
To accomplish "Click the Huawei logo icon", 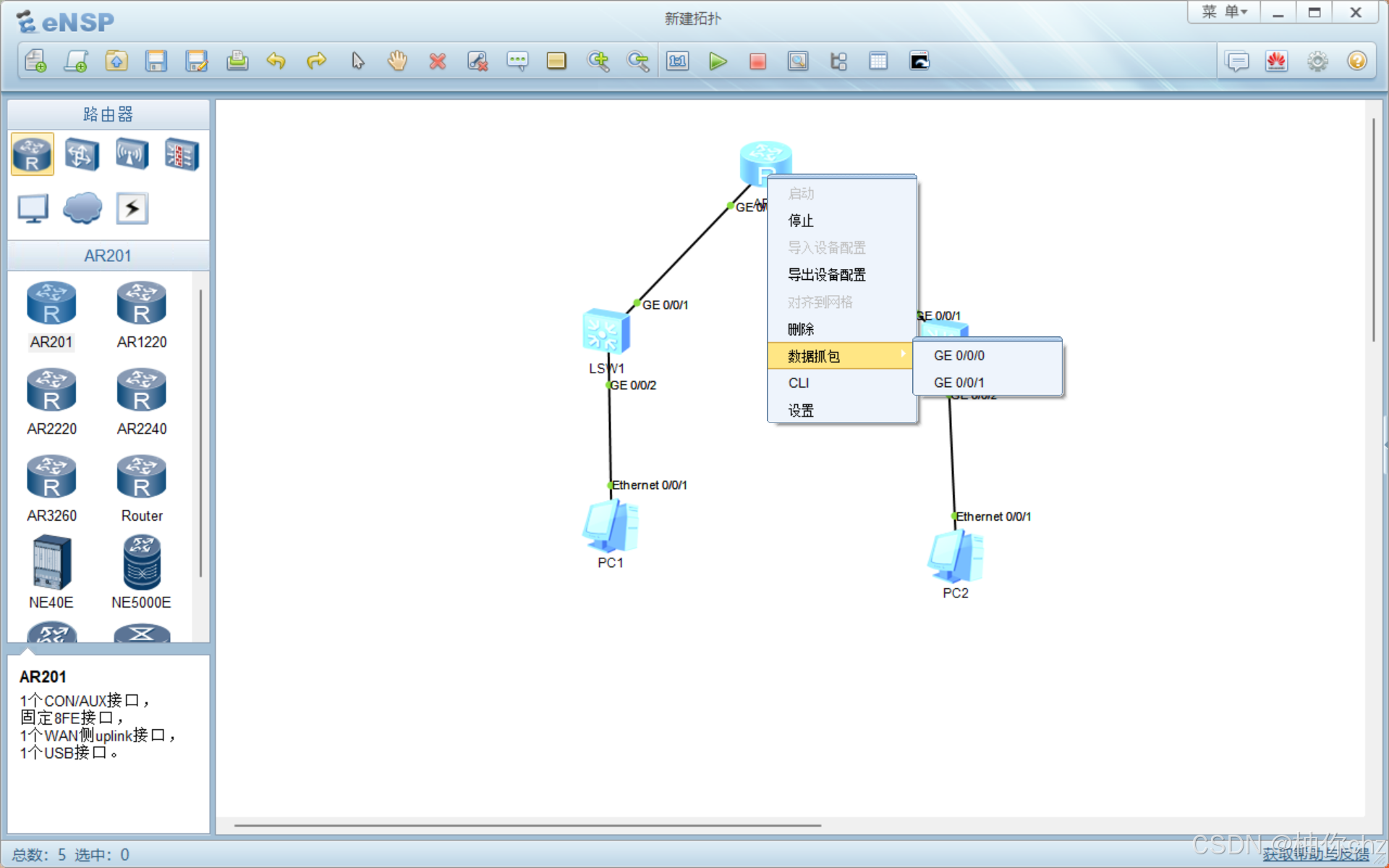I will (1276, 61).
